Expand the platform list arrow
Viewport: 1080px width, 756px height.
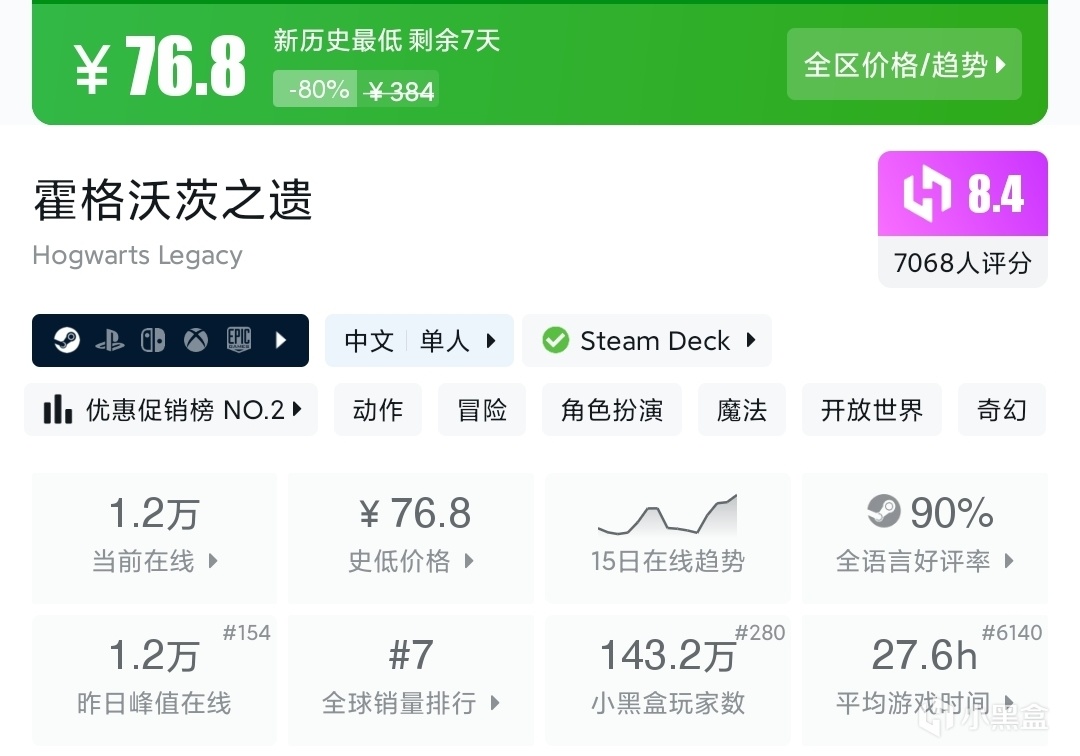281,341
